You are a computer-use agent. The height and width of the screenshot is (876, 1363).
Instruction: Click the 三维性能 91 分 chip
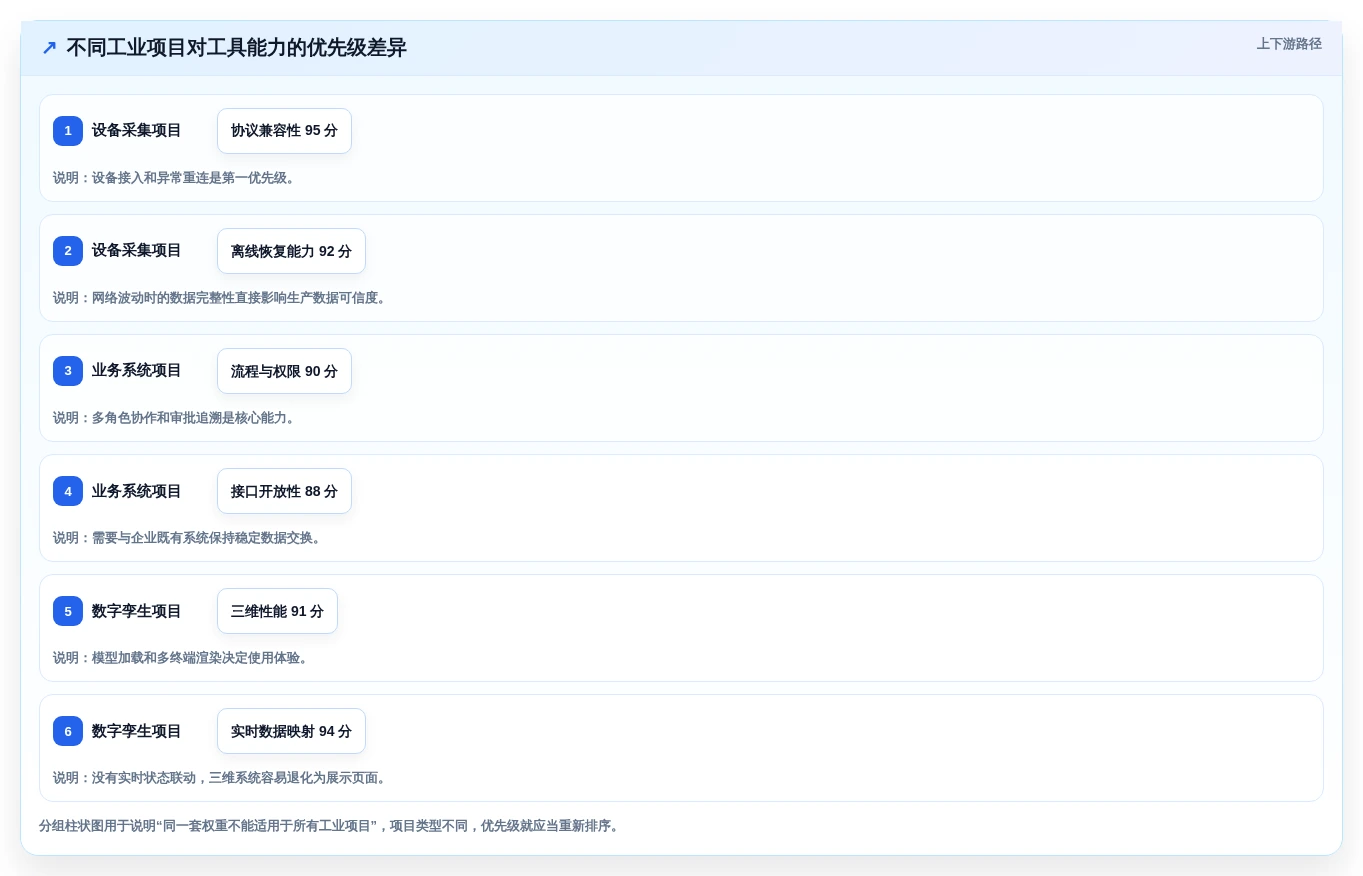(x=277, y=611)
